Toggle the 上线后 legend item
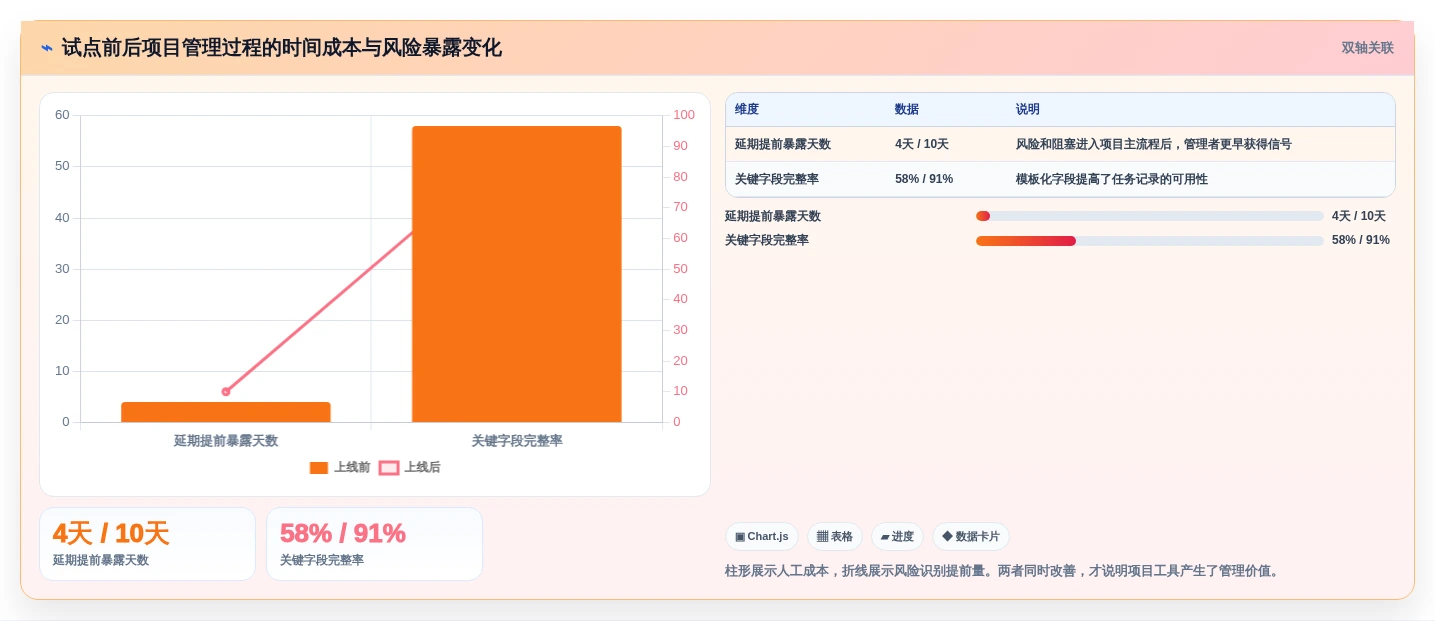The width and height of the screenshot is (1435, 621). click(410, 467)
